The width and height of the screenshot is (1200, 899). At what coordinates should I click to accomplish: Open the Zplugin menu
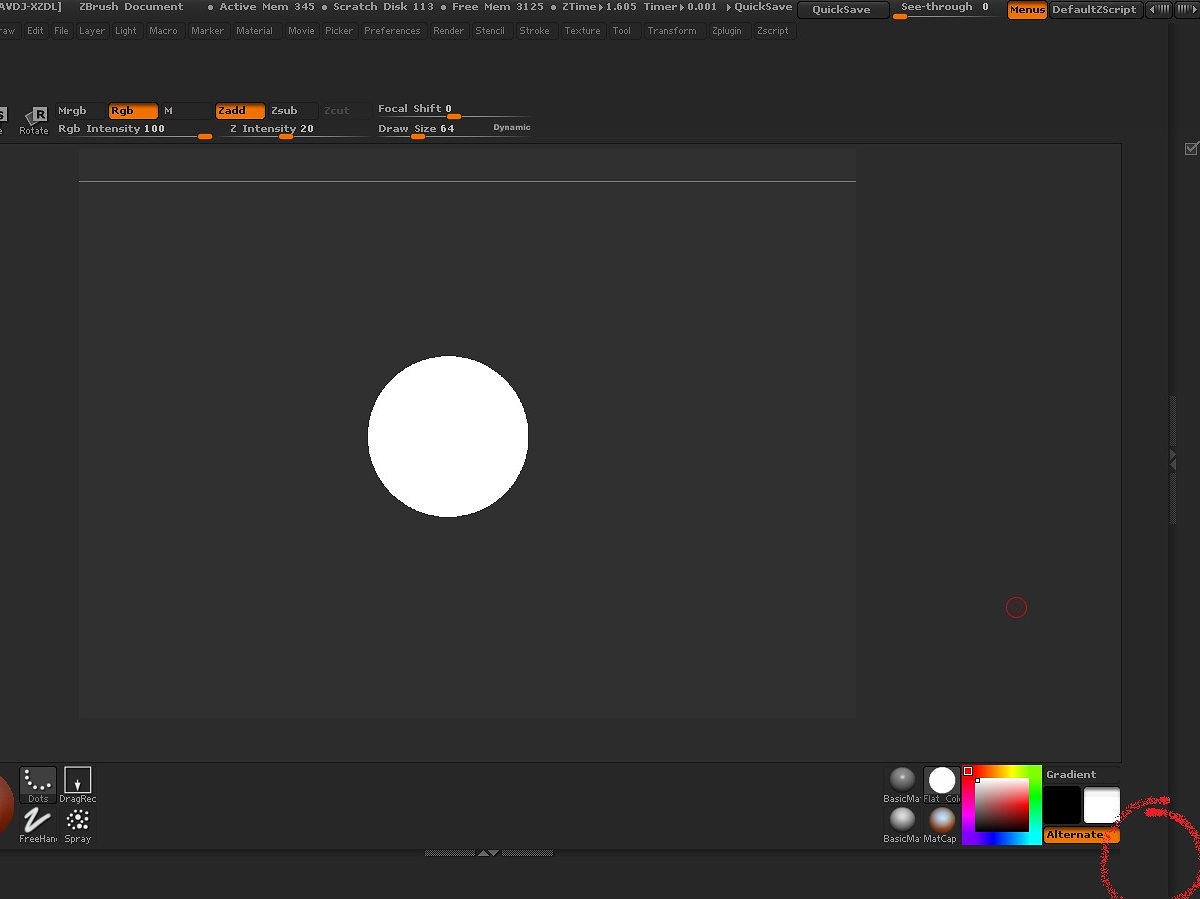coord(727,31)
